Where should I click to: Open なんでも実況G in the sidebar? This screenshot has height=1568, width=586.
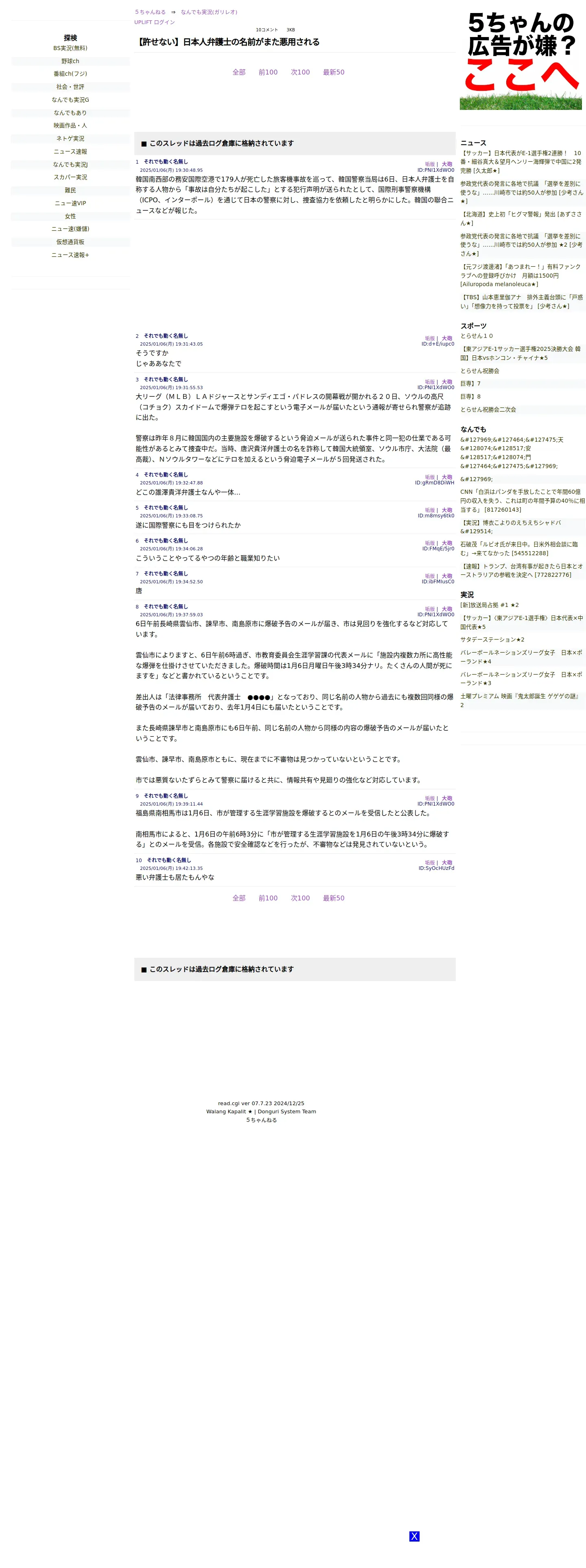coord(70,100)
